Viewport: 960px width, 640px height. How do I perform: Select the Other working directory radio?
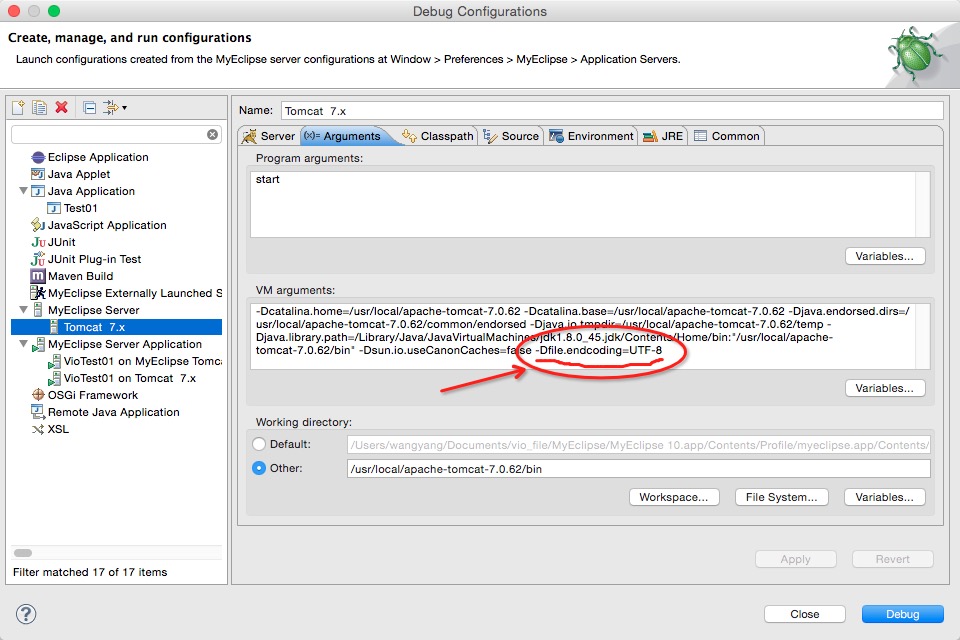(x=259, y=468)
